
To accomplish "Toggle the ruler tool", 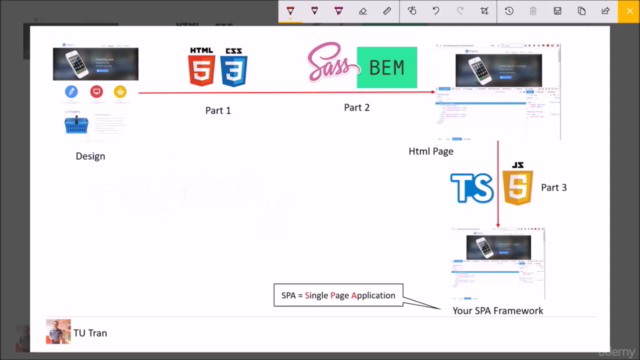I will (387, 11).
